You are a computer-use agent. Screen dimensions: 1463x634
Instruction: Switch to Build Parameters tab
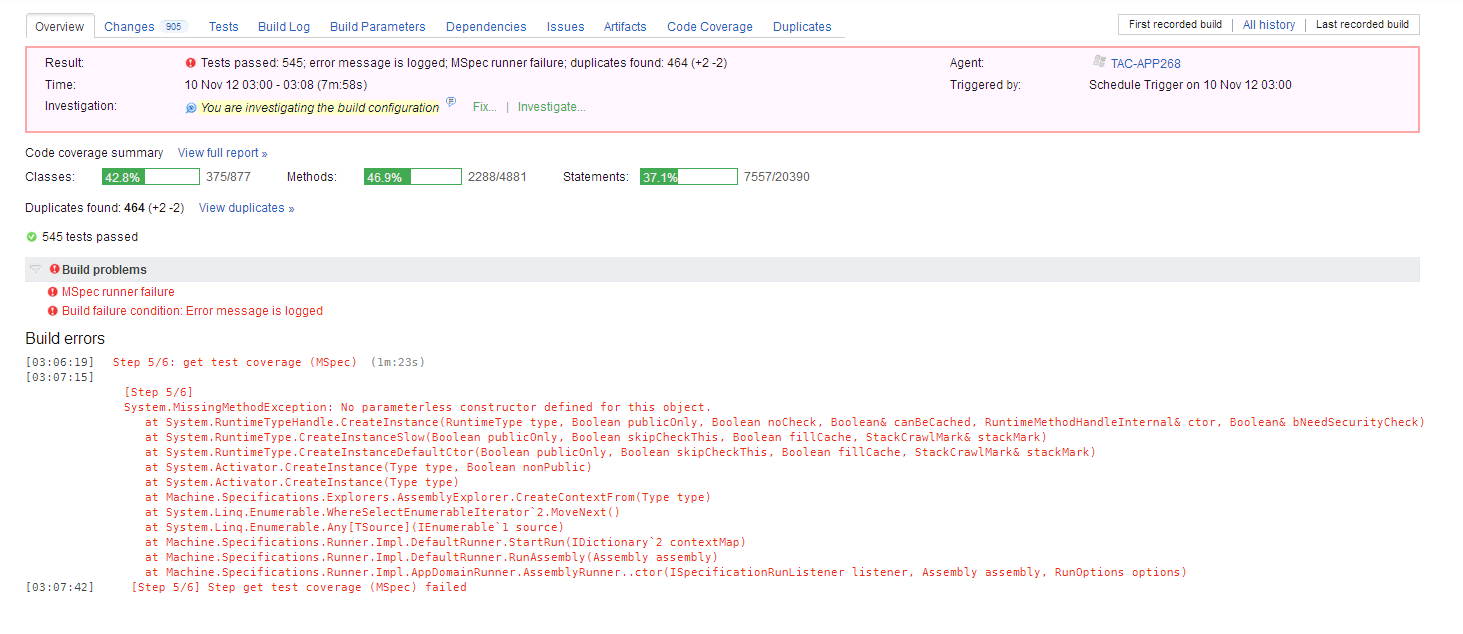(x=377, y=27)
